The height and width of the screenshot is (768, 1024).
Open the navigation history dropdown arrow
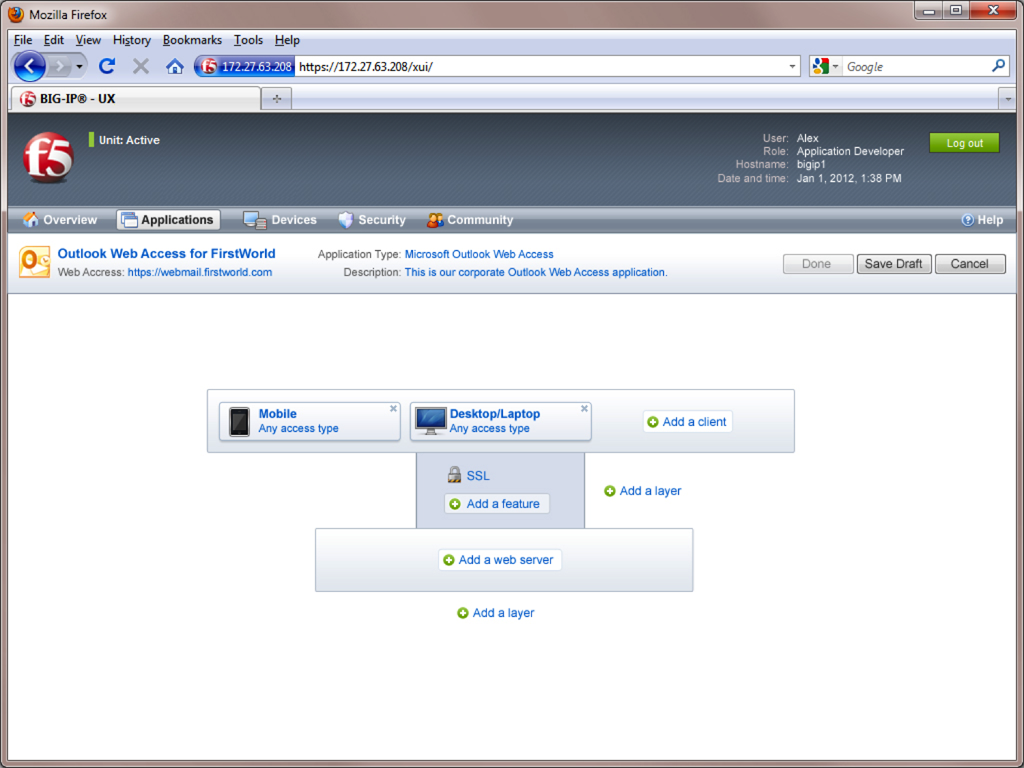[79, 67]
